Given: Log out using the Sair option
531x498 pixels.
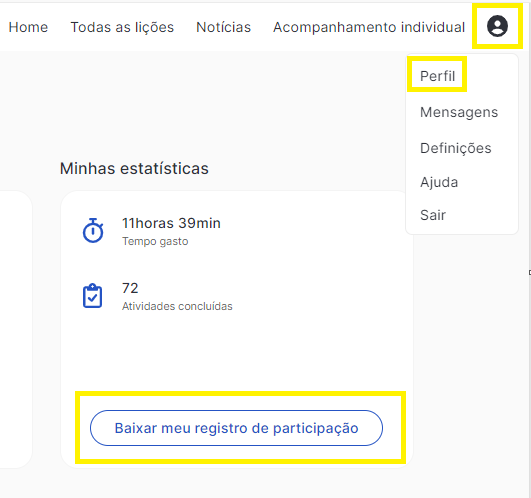Looking at the screenshot, I should [x=433, y=215].
